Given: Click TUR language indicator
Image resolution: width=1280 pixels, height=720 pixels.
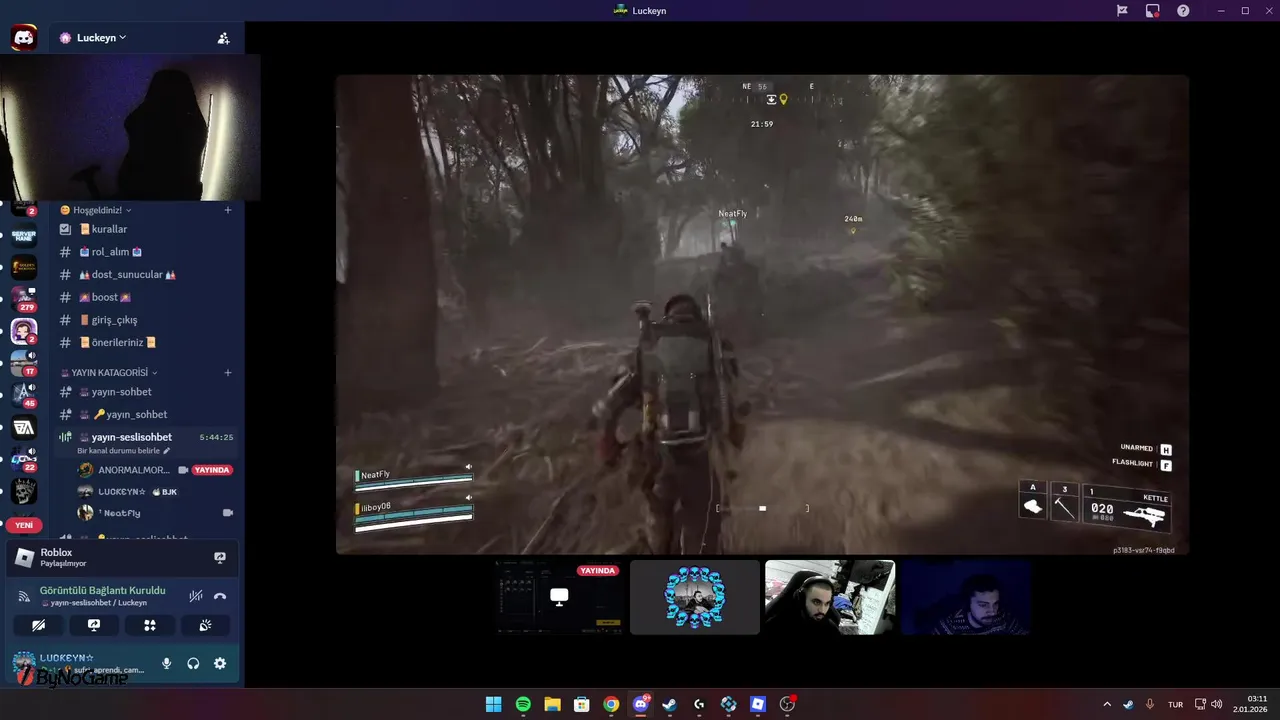Looking at the screenshot, I should coord(1176,704).
